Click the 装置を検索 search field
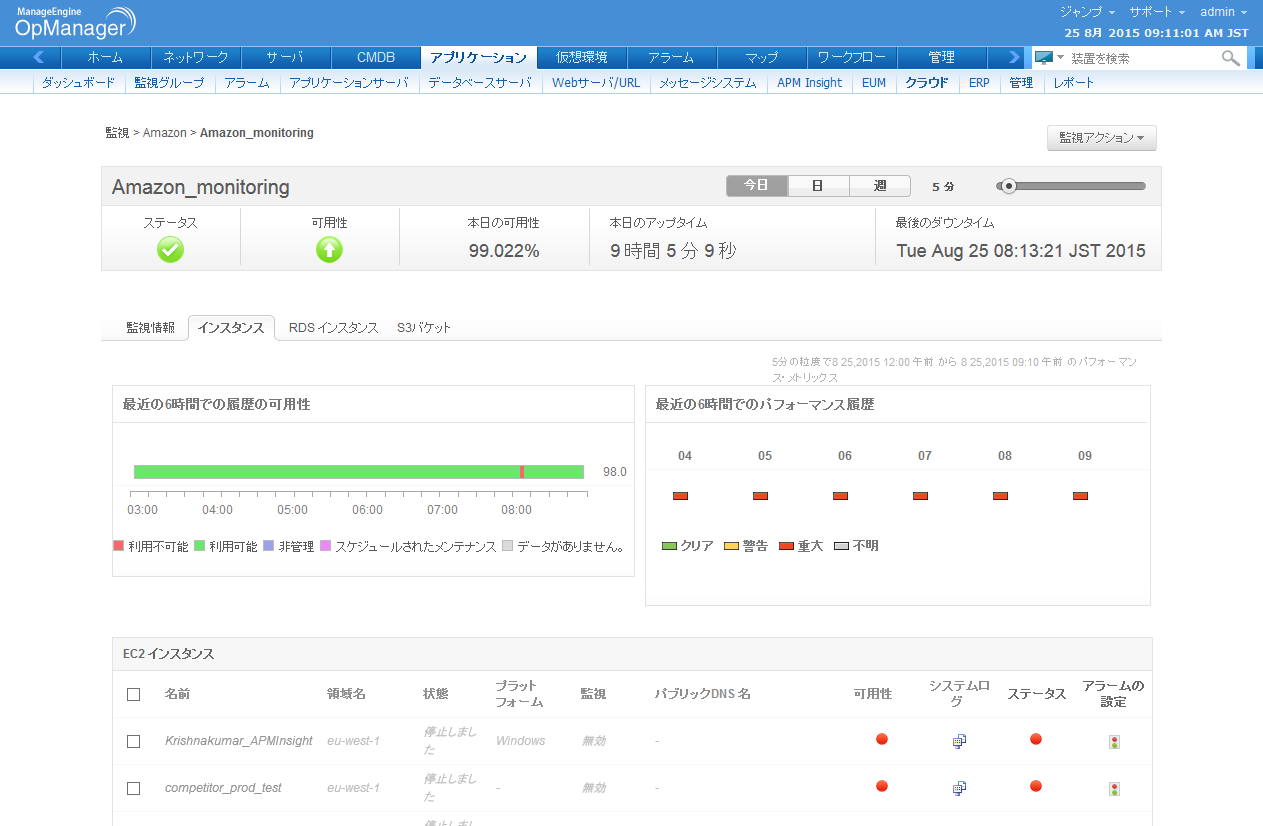 pos(1140,58)
